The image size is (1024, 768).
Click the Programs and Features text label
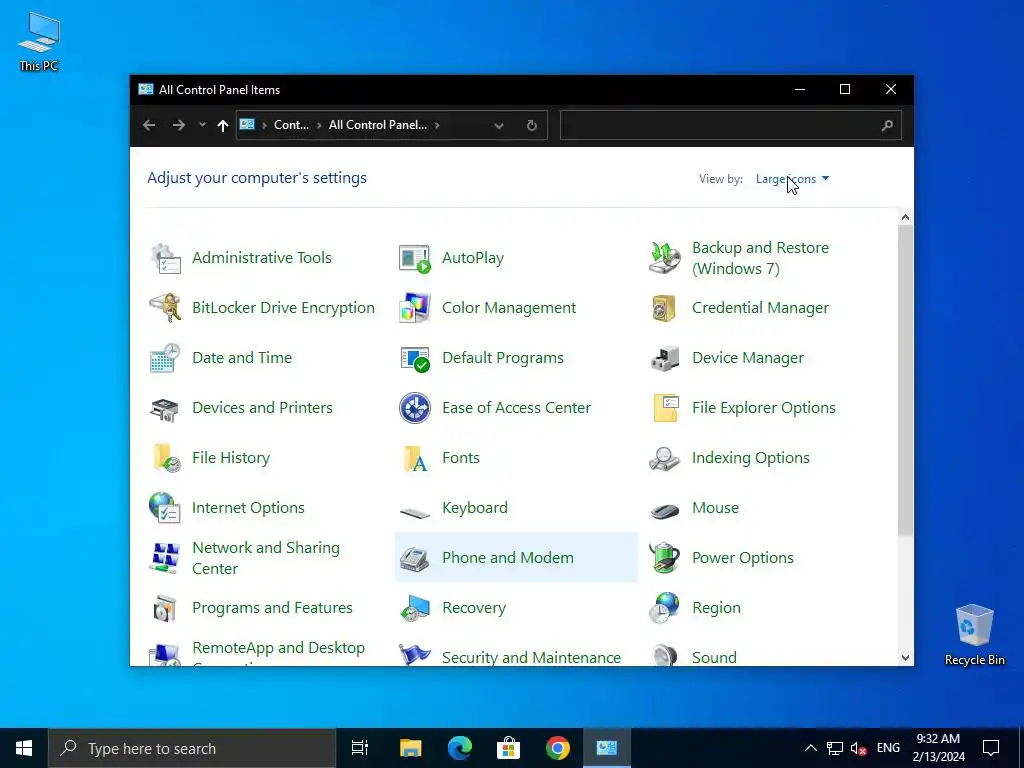(x=272, y=608)
